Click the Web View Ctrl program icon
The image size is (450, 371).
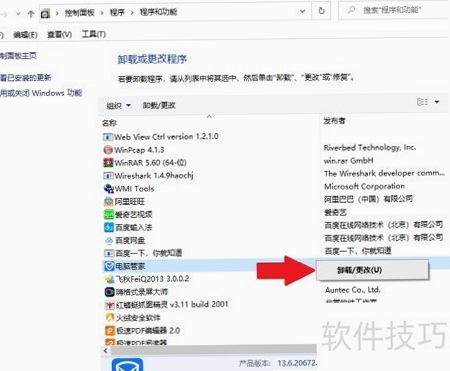[x=108, y=137]
